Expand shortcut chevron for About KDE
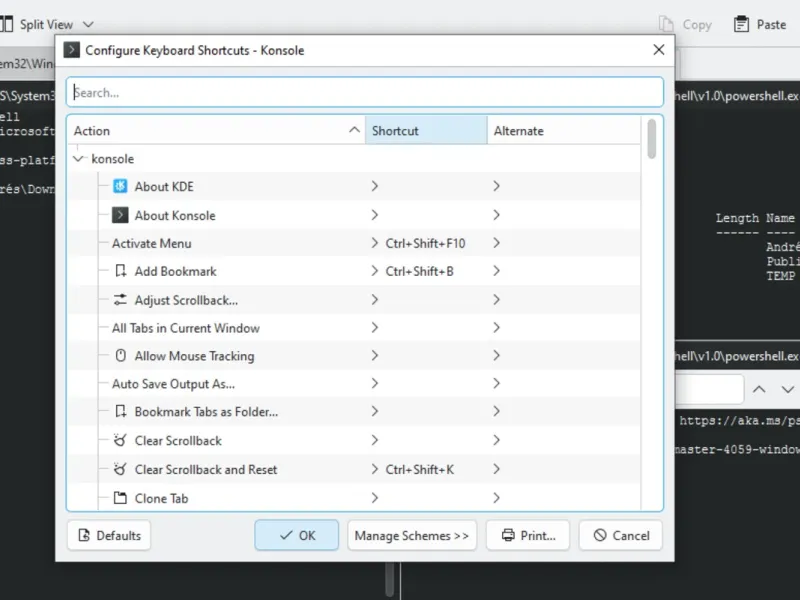 click(374, 186)
